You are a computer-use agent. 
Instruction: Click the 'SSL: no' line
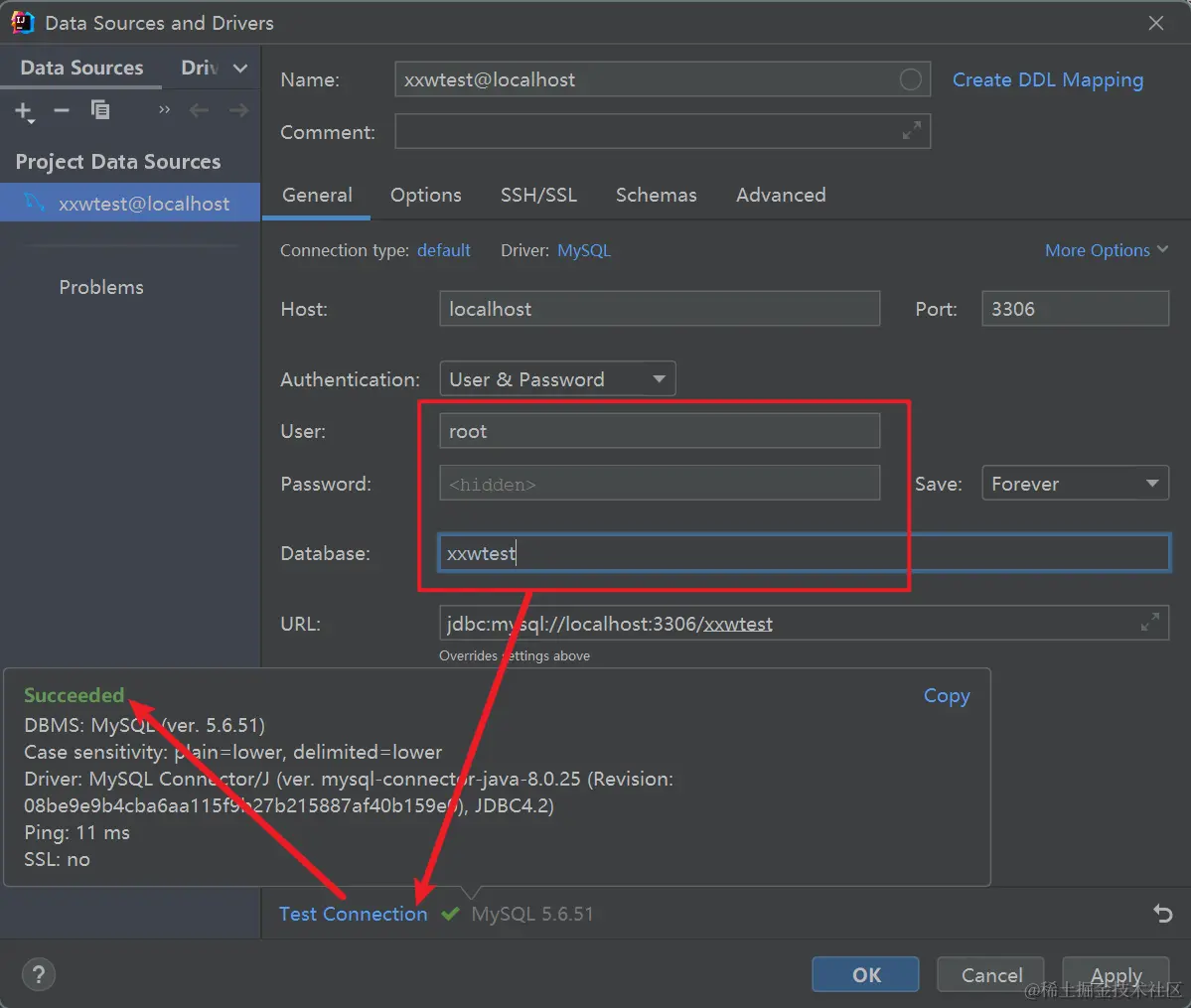pos(57,859)
